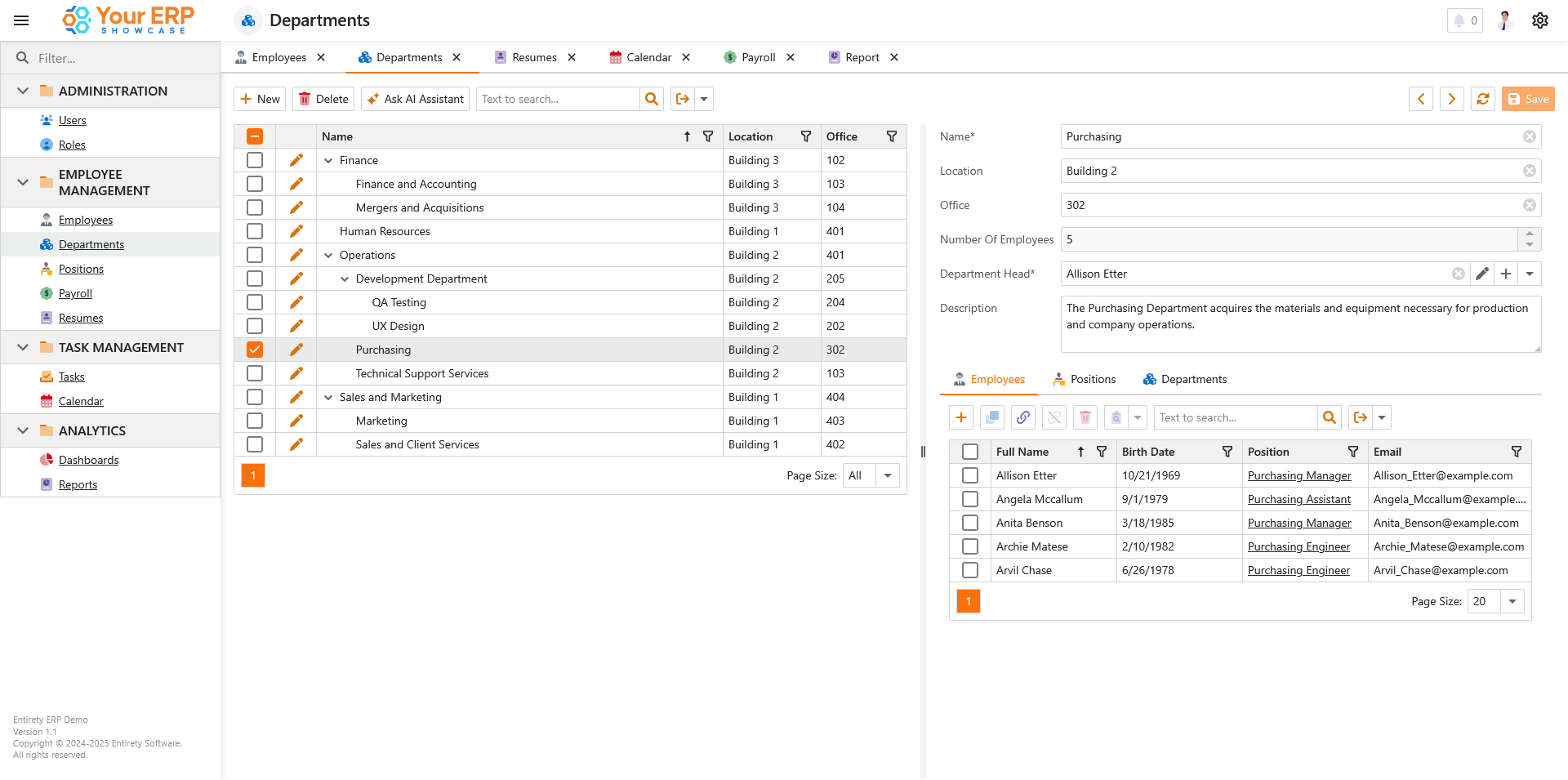Click the refresh icon near Save

tap(1482, 99)
